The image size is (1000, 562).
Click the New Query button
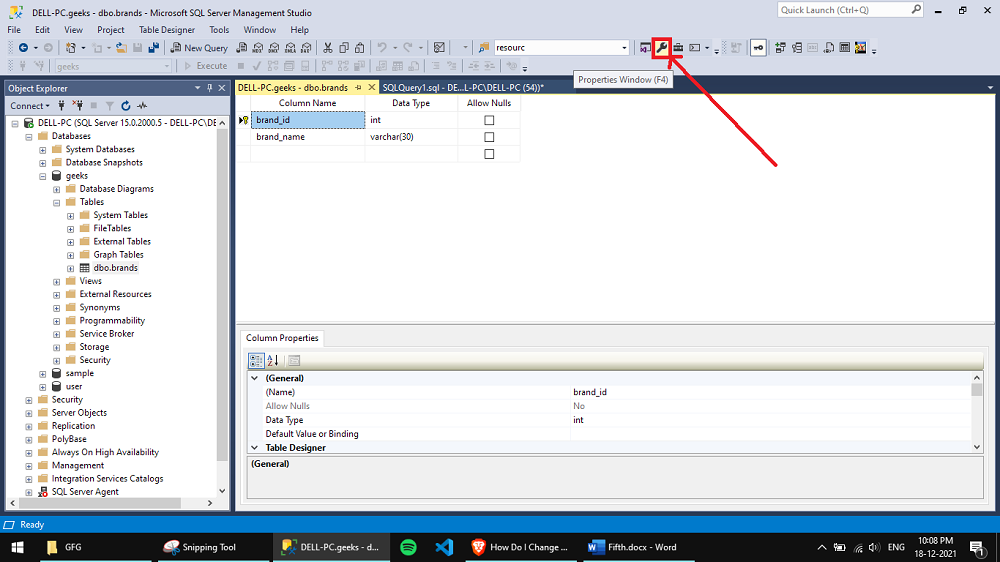[x=199, y=48]
